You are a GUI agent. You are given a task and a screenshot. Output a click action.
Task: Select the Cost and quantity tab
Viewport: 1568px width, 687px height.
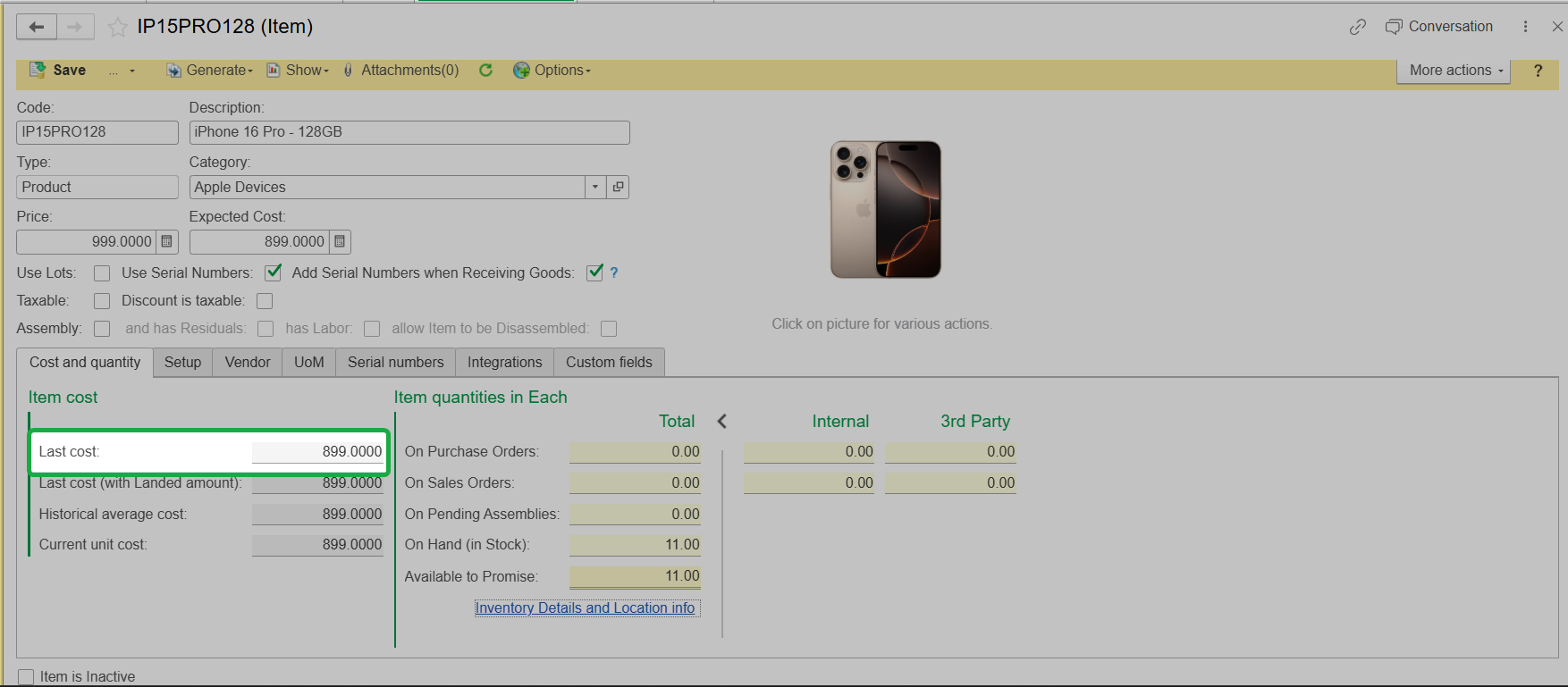pyautogui.click(x=85, y=363)
